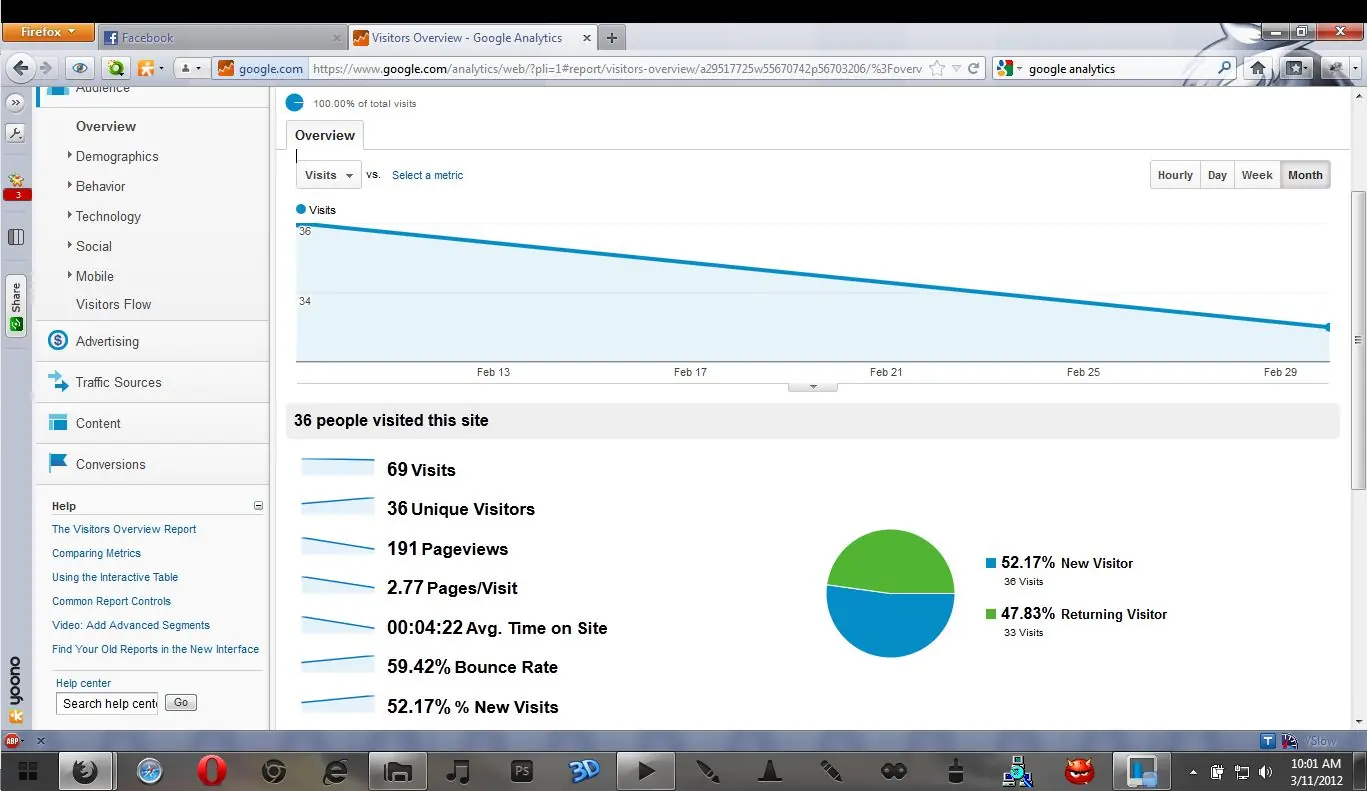Click the Yoono Share button

coord(15,306)
